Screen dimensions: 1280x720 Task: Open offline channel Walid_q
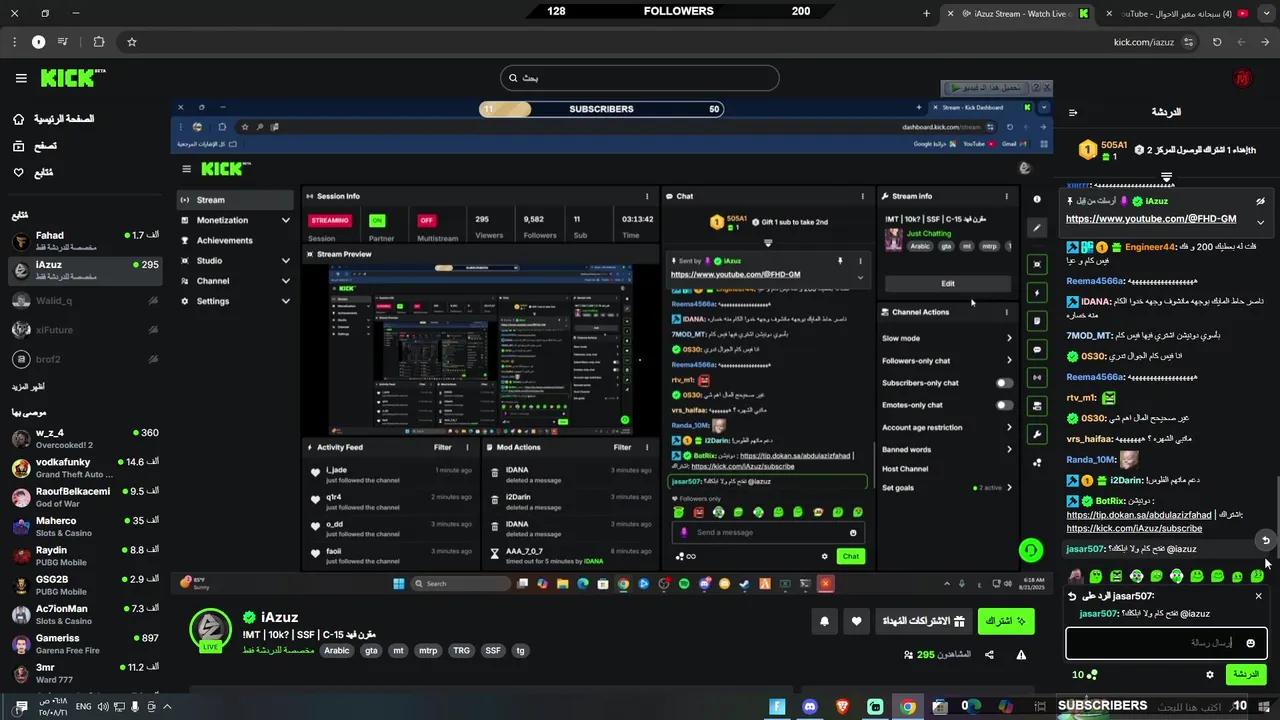[x=85, y=300]
